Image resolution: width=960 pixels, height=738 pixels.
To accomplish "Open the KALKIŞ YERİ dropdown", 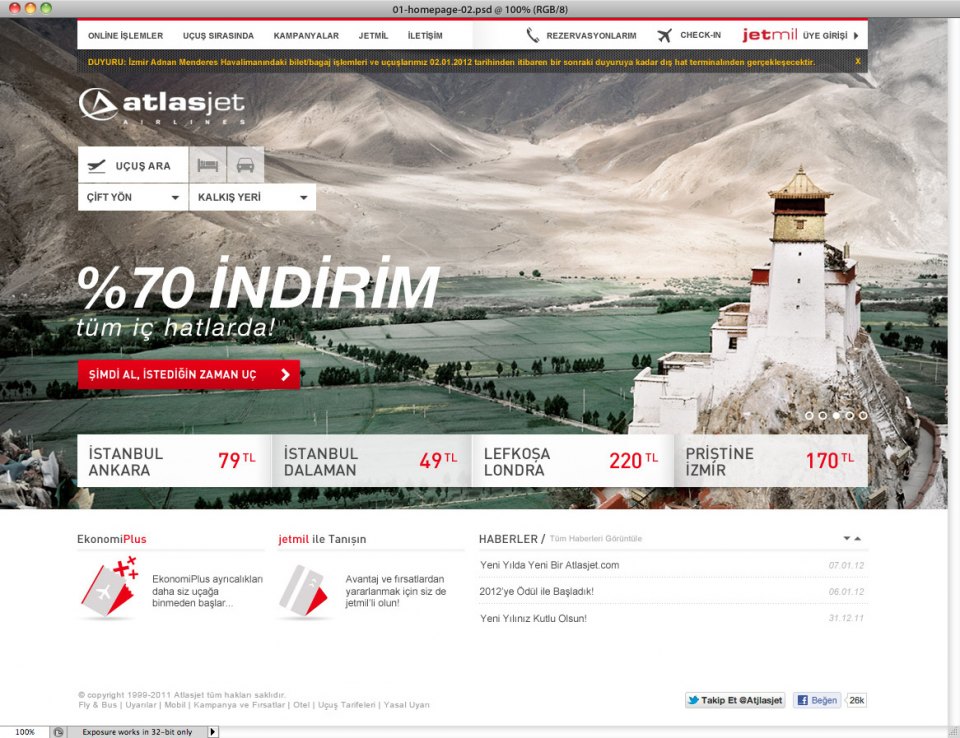I will pos(252,197).
